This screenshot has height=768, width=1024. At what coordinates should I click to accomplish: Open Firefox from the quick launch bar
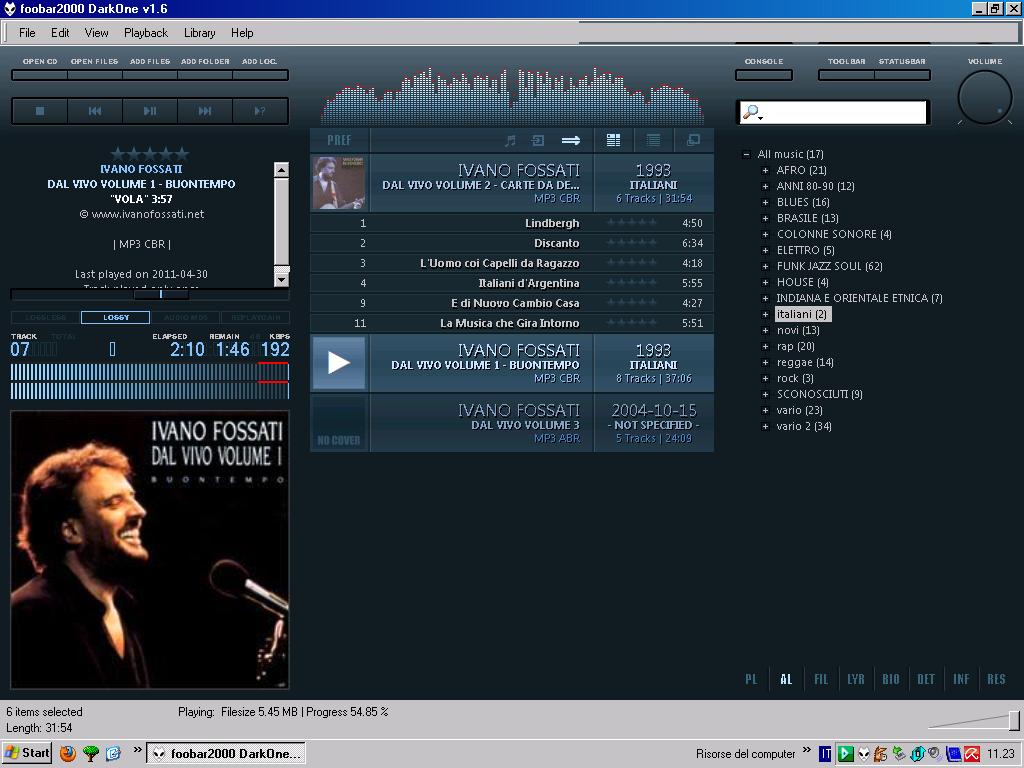[67, 754]
